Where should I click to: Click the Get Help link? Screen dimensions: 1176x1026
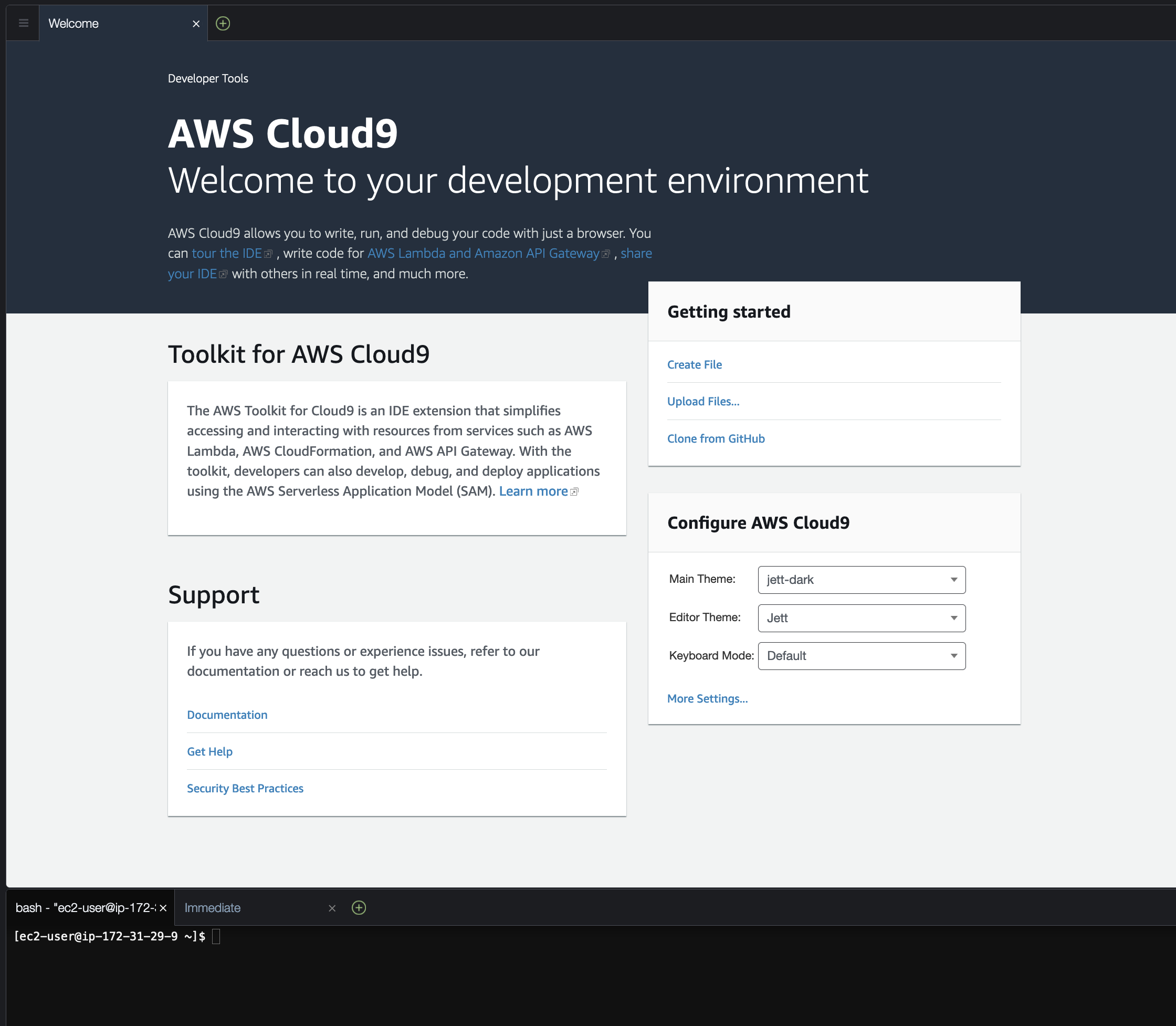click(x=209, y=751)
